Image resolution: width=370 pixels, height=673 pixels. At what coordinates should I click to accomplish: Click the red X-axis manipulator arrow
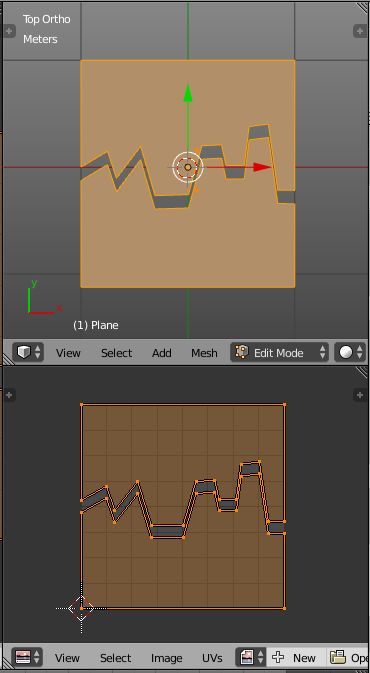[262, 167]
